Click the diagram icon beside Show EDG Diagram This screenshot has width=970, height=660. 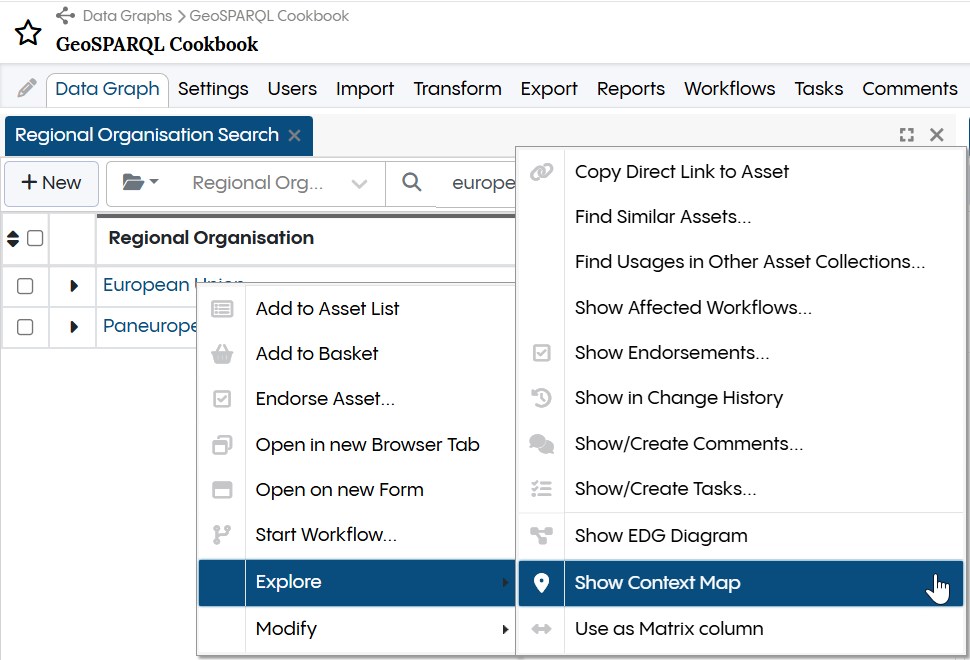541,536
